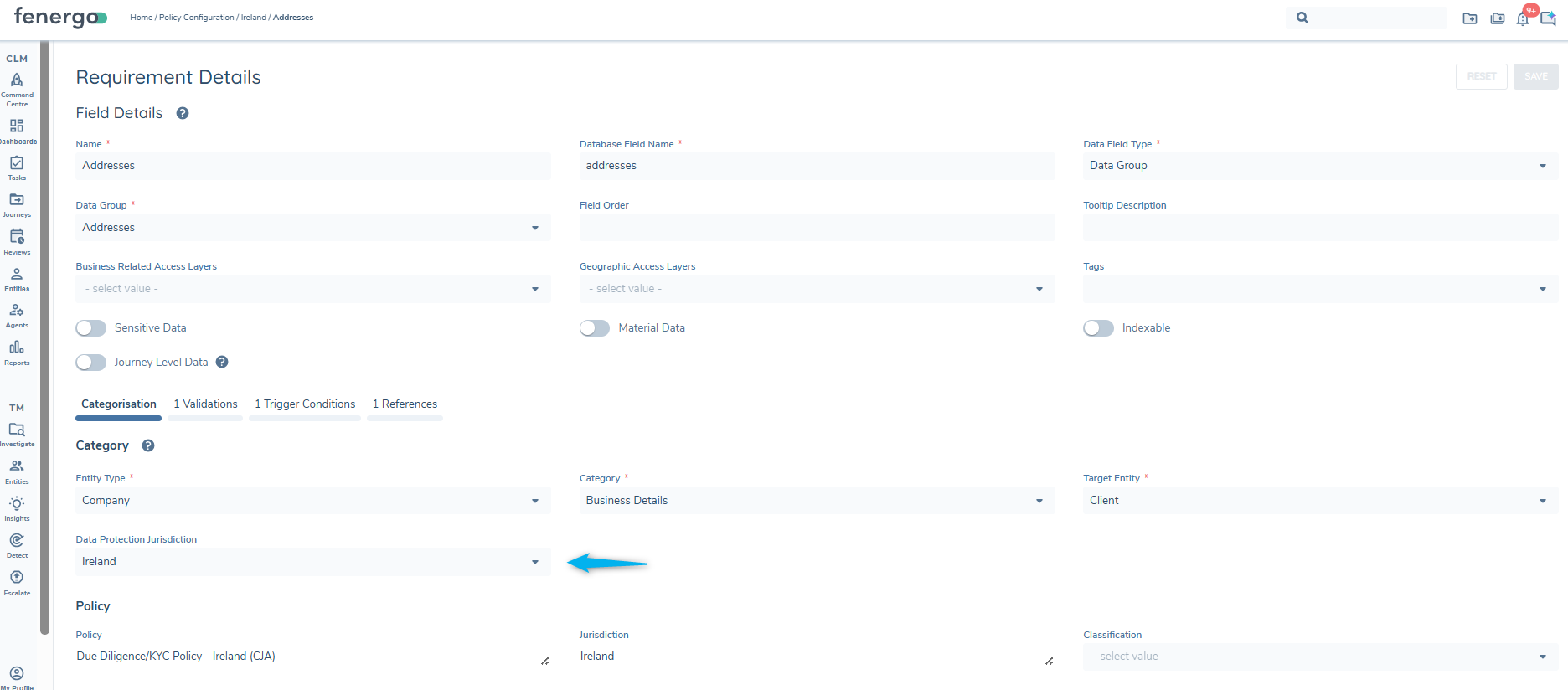Viewport: 1568px width, 690px height.
Task: Click the SAVE button
Action: (x=1535, y=76)
